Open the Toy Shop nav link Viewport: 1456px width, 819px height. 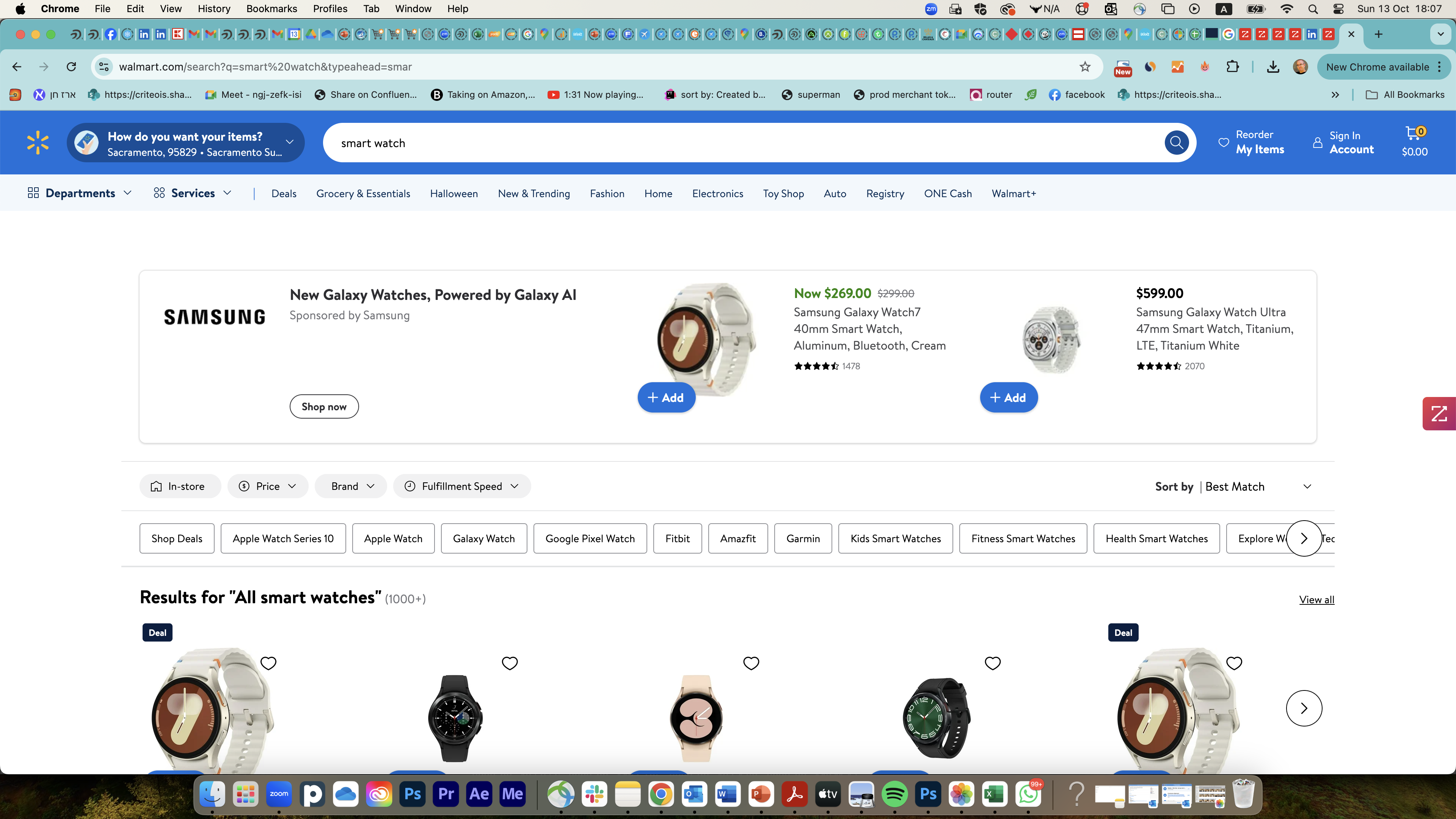(783, 193)
